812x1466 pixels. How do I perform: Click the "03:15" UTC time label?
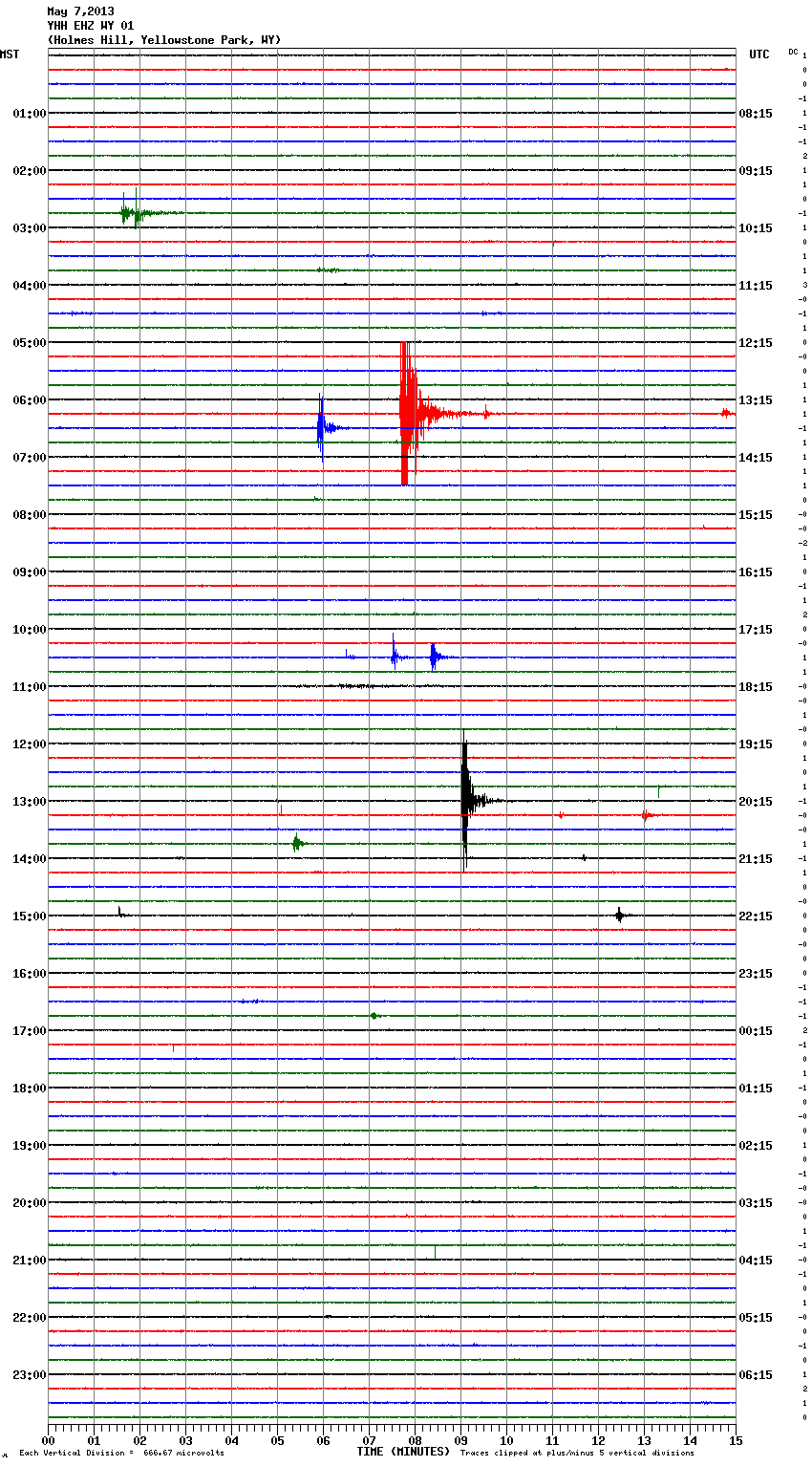[x=756, y=1202]
